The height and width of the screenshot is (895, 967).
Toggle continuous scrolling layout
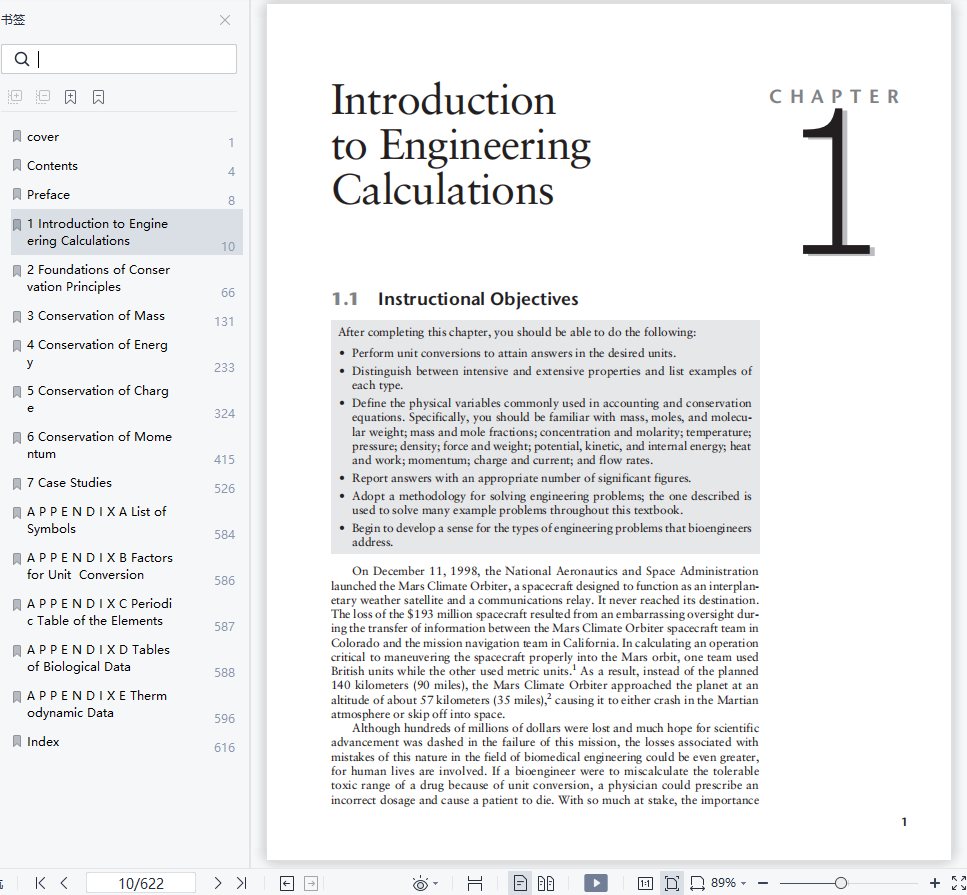475,883
